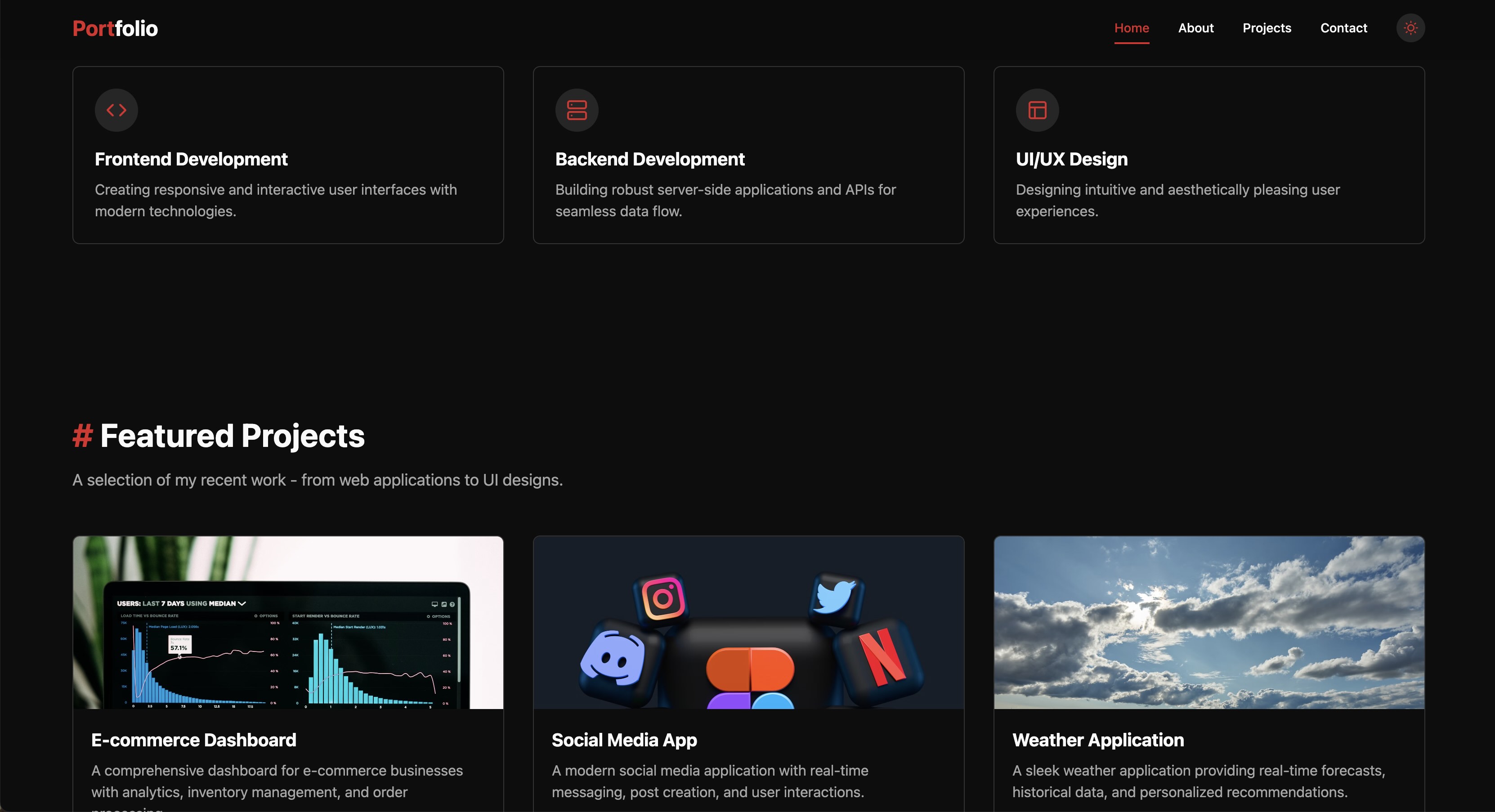The width and height of the screenshot is (1495, 812).
Task: Click the Backend Development server icon
Action: coord(577,110)
